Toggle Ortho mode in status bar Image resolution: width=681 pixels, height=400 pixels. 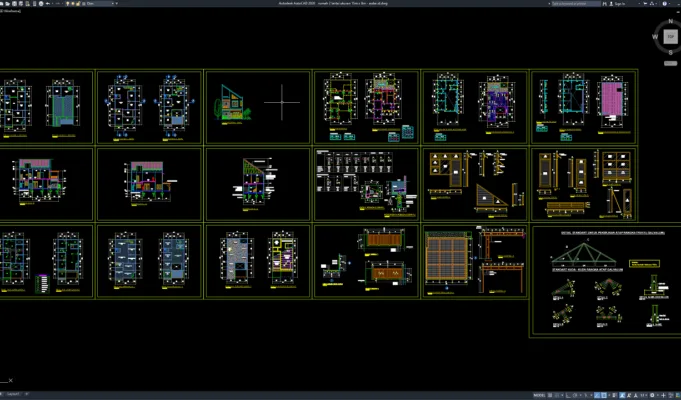point(569,395)
